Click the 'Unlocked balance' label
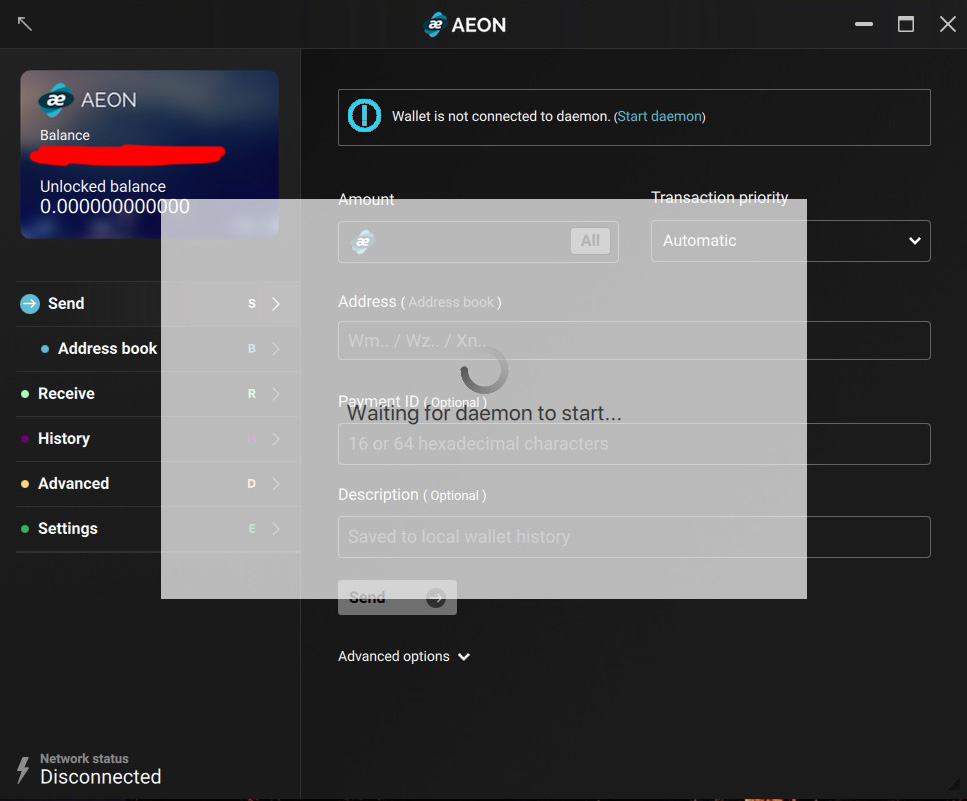 (x=103, y=186)
